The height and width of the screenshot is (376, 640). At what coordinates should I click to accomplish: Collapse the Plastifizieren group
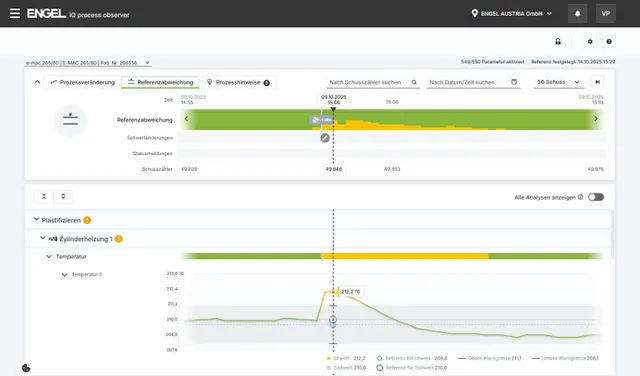coord(36,220)
